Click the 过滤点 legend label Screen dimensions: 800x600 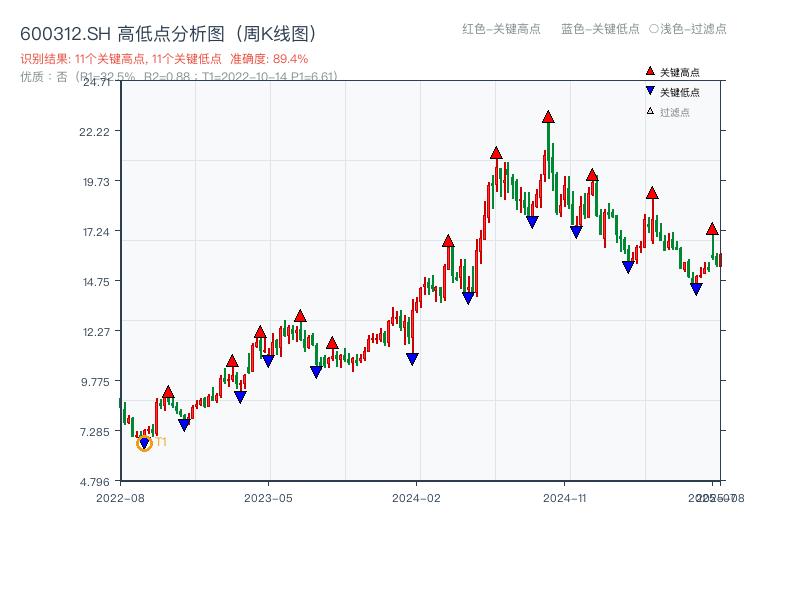pos(674,112)
